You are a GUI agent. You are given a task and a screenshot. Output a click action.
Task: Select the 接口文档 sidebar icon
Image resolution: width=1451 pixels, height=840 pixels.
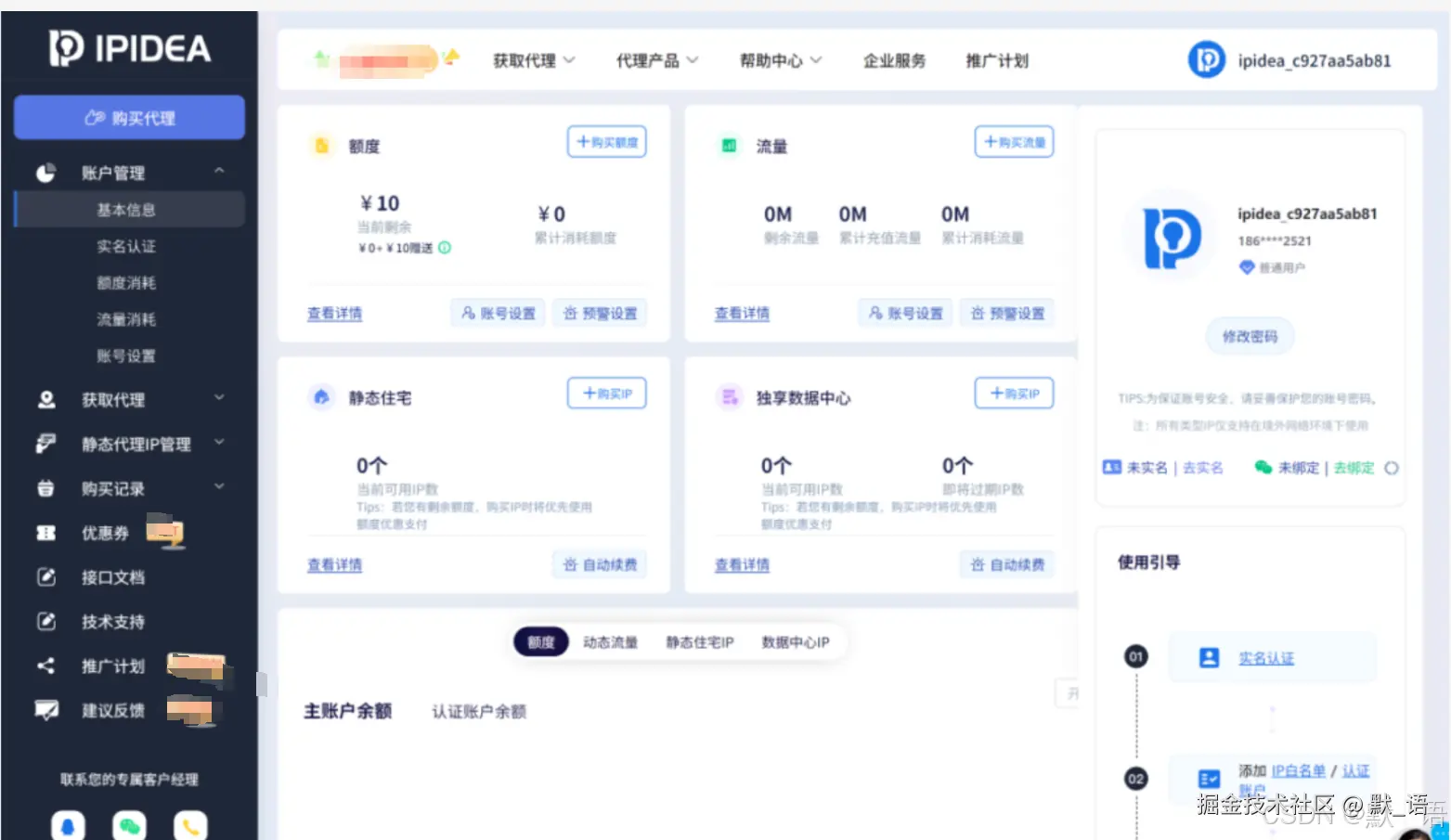[x=45, y=576]
